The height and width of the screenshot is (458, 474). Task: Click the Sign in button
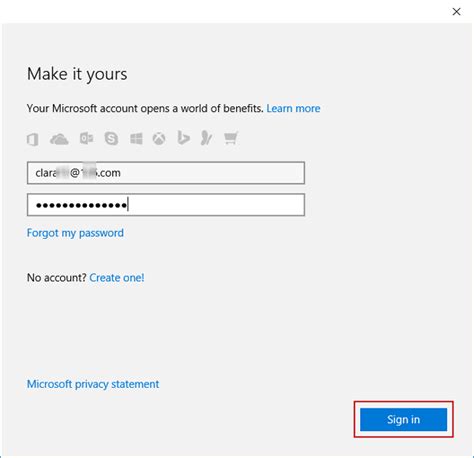(403, 419)
